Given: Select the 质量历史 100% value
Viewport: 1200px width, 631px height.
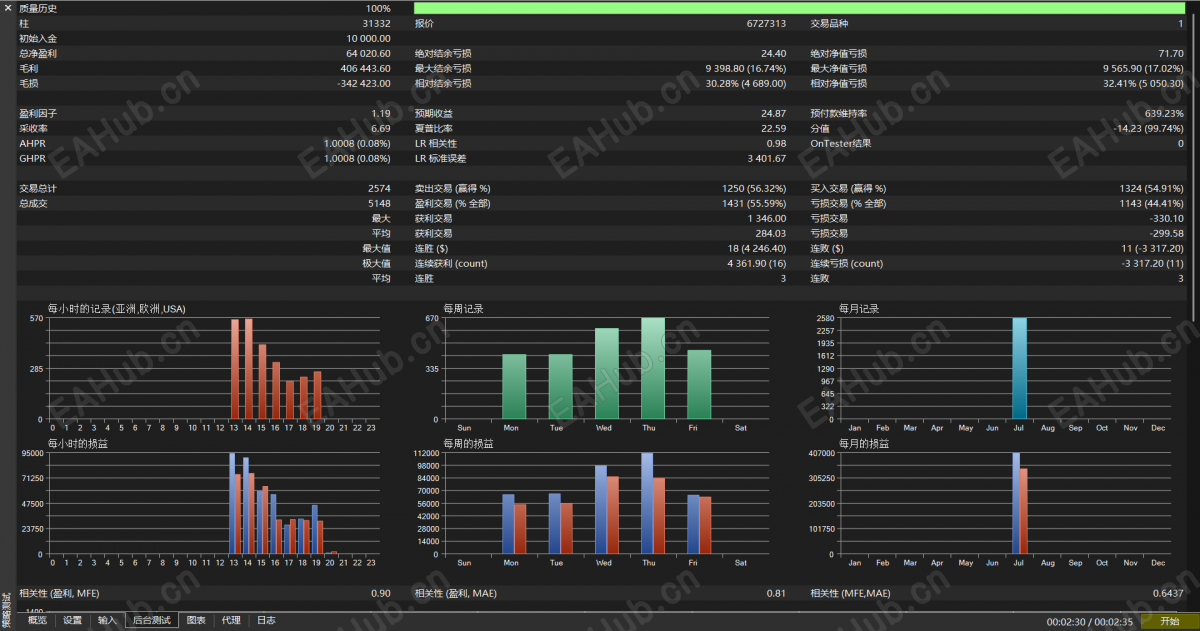Looking at the screenshot, I should 378,8.
